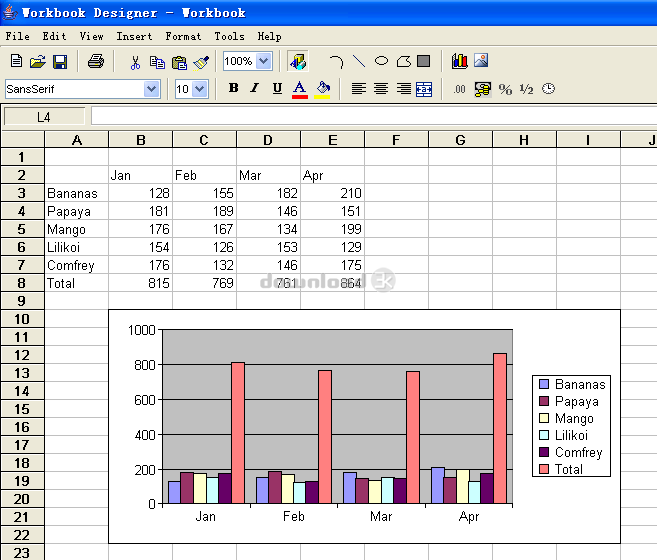
Task: Click the 1000 axis label on chart
Action: [142, 330]
